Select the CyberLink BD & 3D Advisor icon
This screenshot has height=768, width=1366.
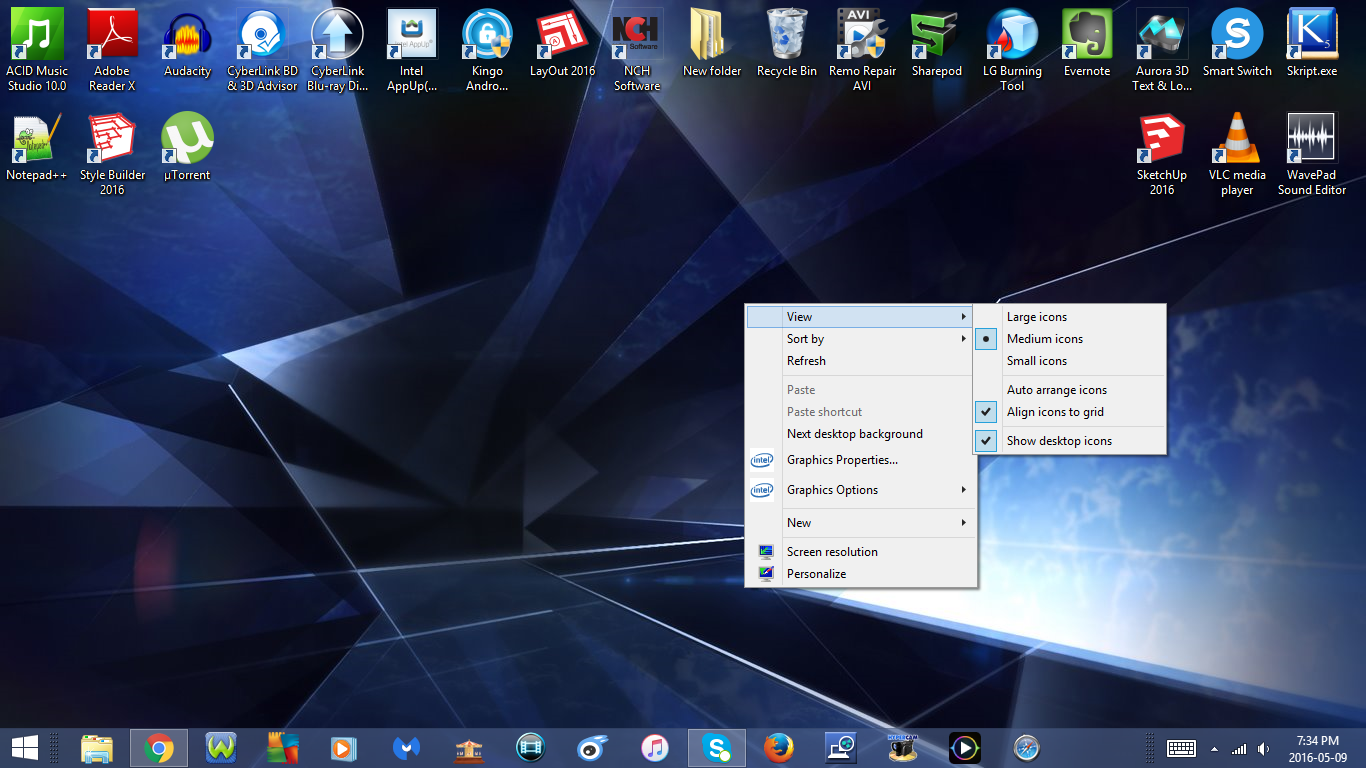point(262,50)
